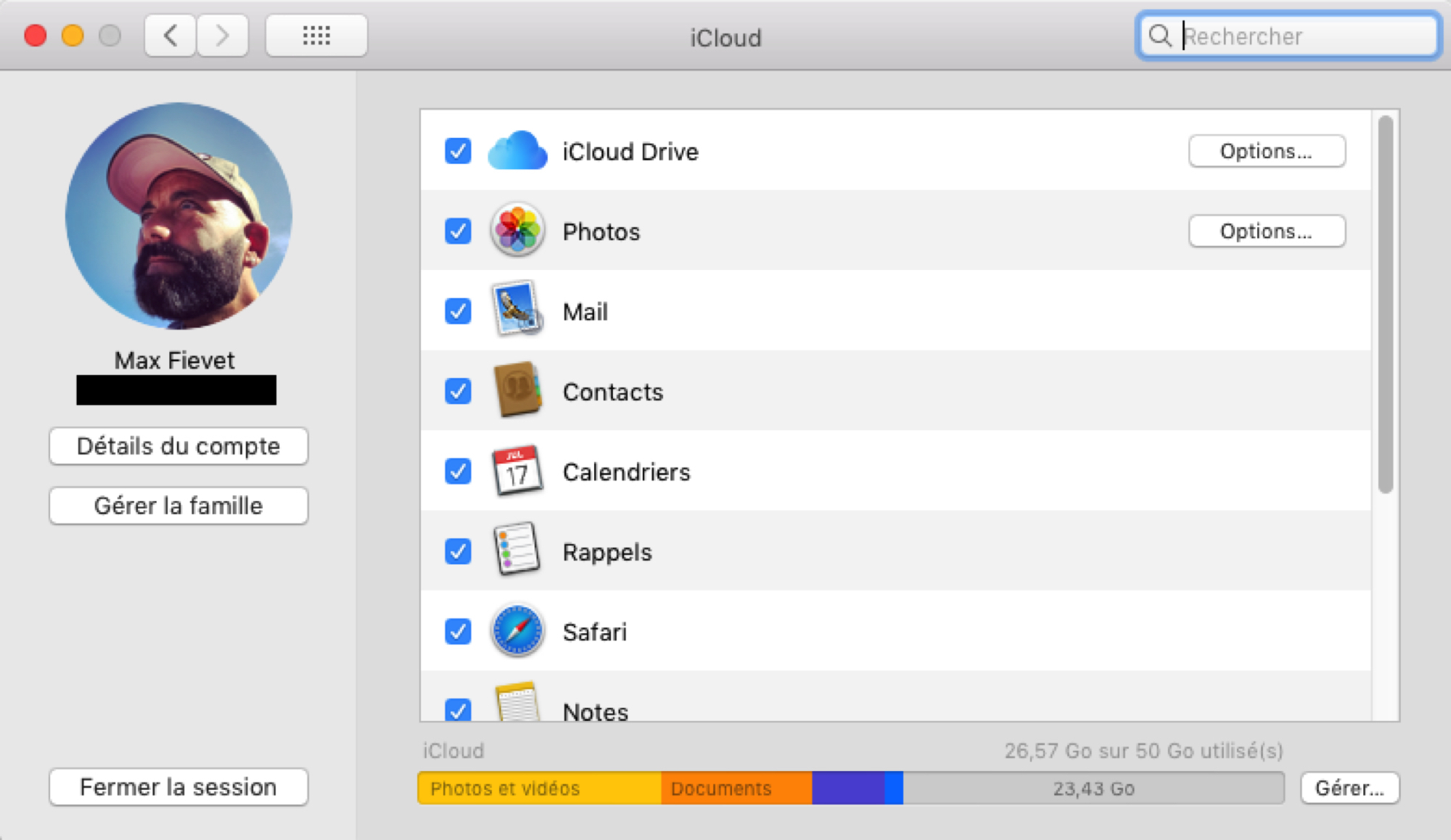Focus the Rechercher search field
This screenshot has width=1451, height=840.
point(1288,36)
